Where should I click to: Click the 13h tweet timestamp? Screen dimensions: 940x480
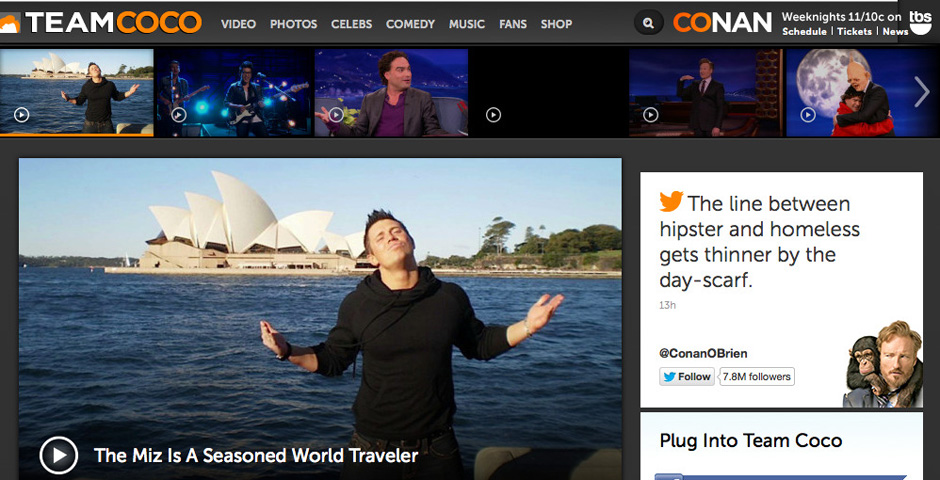click(667, 305)
